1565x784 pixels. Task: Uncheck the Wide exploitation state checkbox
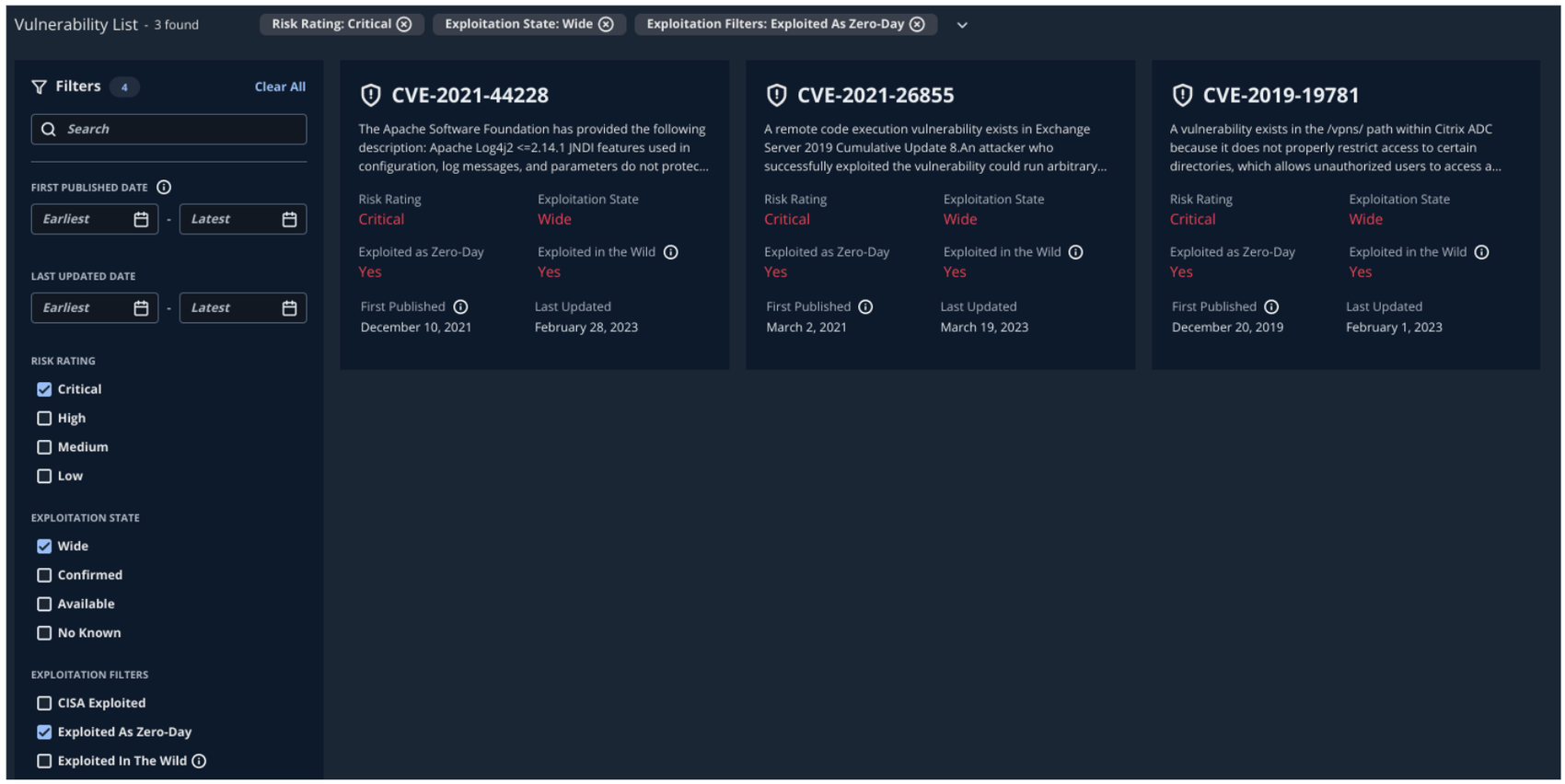coord(44,546)
